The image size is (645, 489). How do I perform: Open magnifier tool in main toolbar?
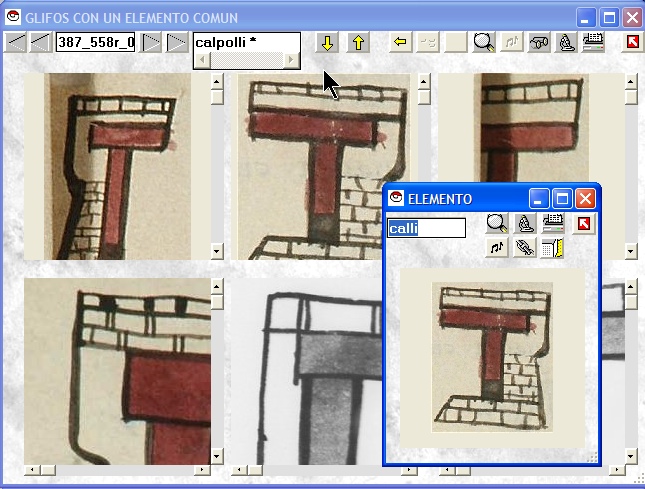pyautogui.click(x=484, y=42)
